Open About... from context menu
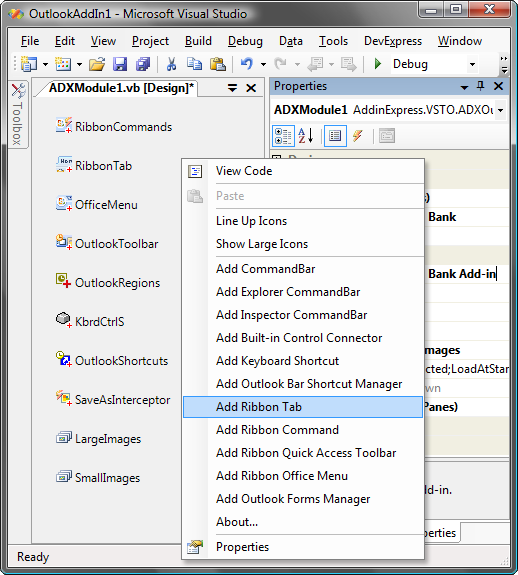The image size is (518, 575). point(303,522)
